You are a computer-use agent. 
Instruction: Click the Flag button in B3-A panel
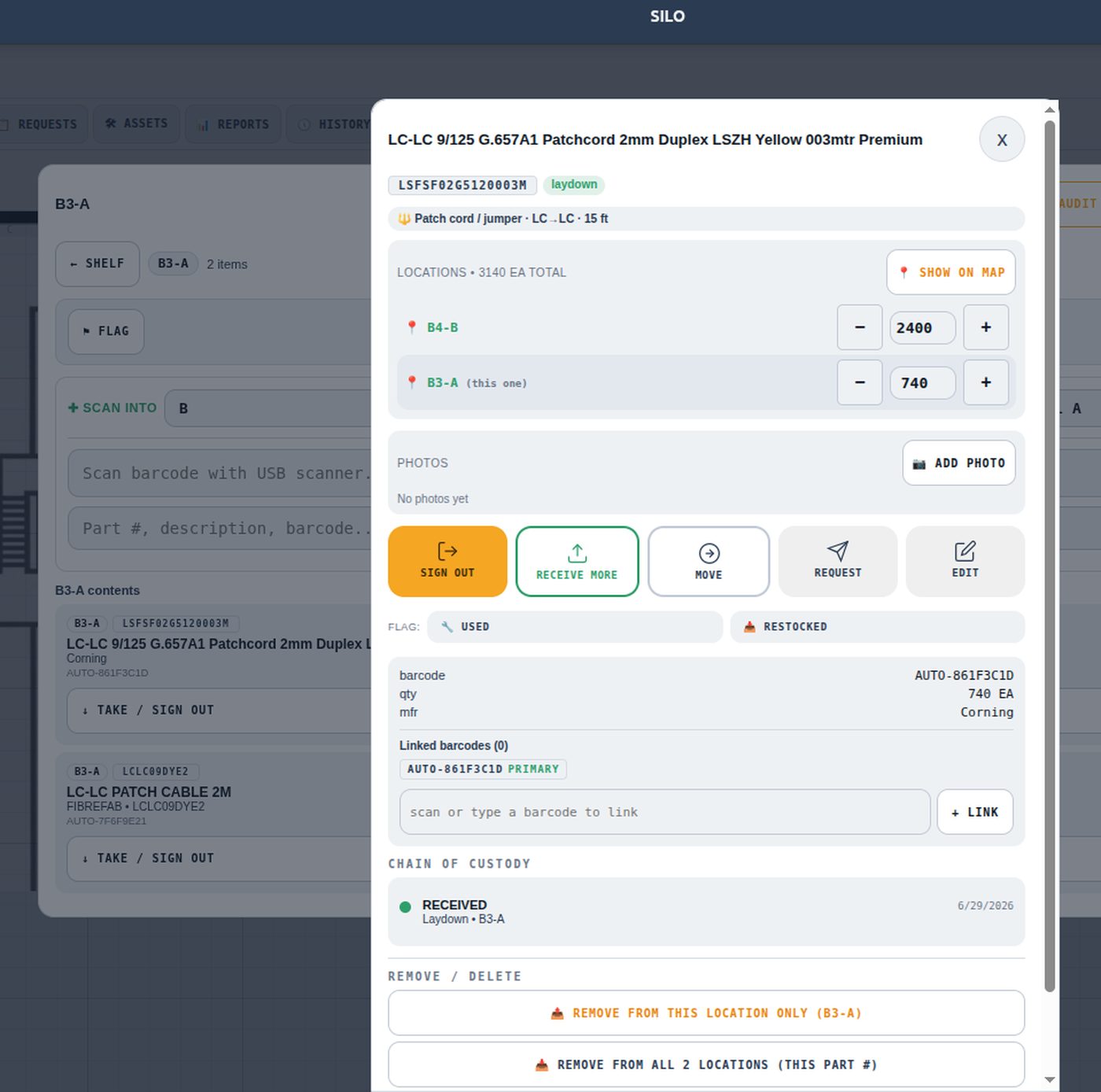pyautogui.click(x=106, y=331)
